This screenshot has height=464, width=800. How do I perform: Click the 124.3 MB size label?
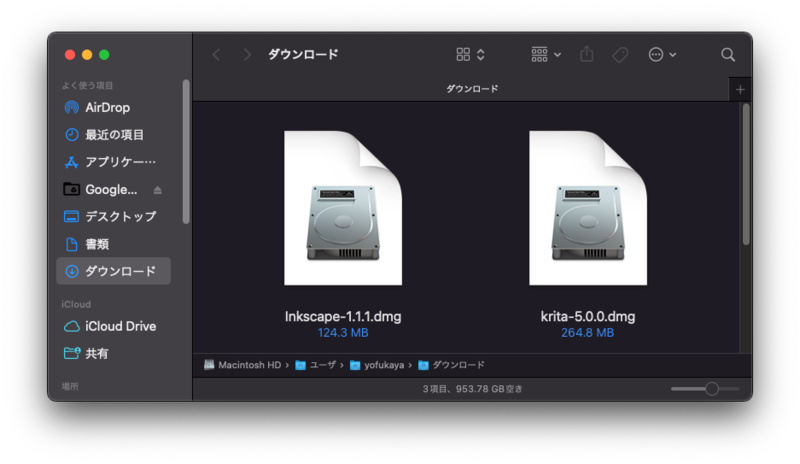coord(343,333)
